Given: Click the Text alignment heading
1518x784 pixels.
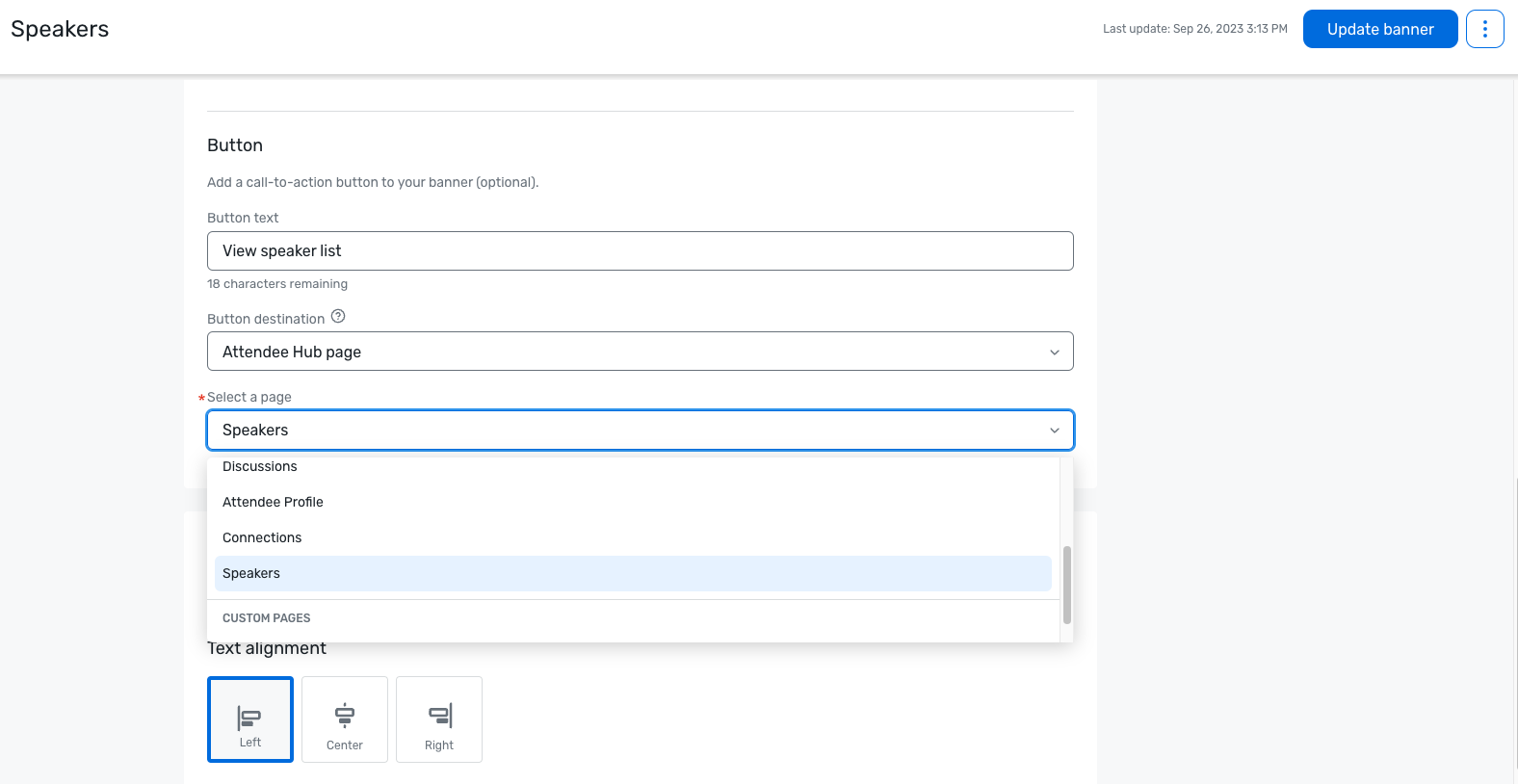Looking at the screenshot, I should [x=267, y=648].
